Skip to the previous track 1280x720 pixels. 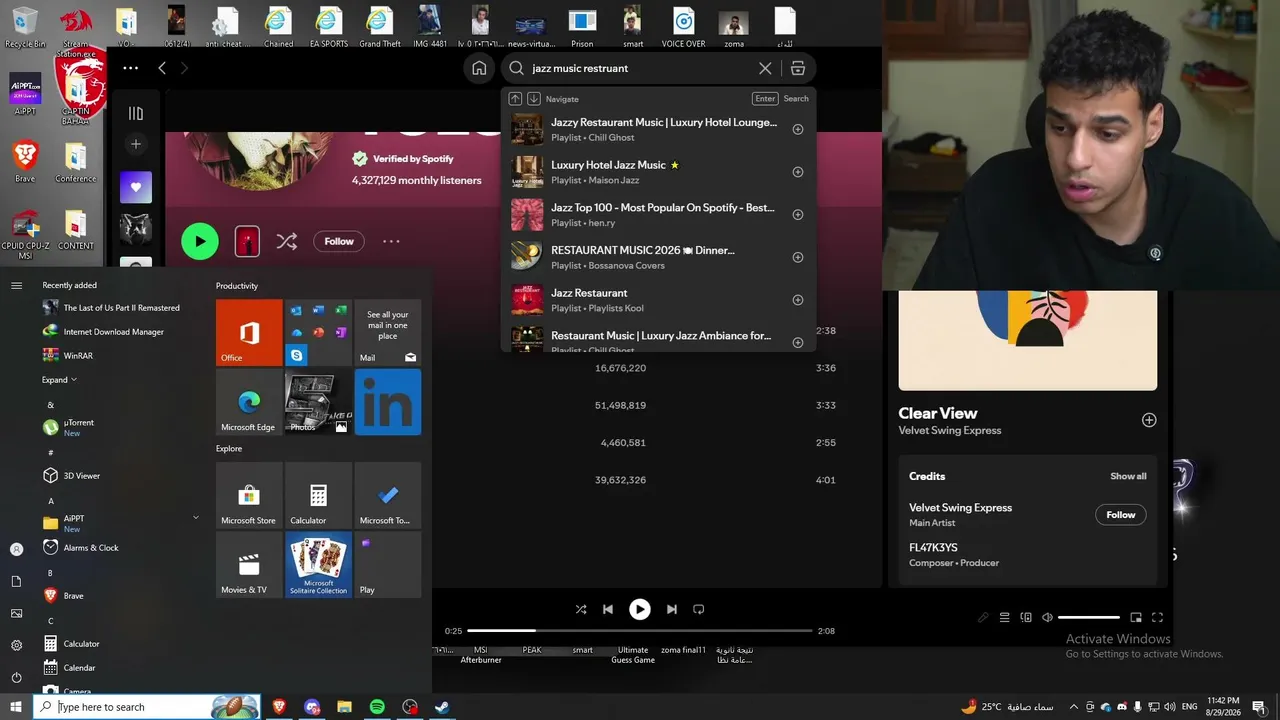point(608,609)
